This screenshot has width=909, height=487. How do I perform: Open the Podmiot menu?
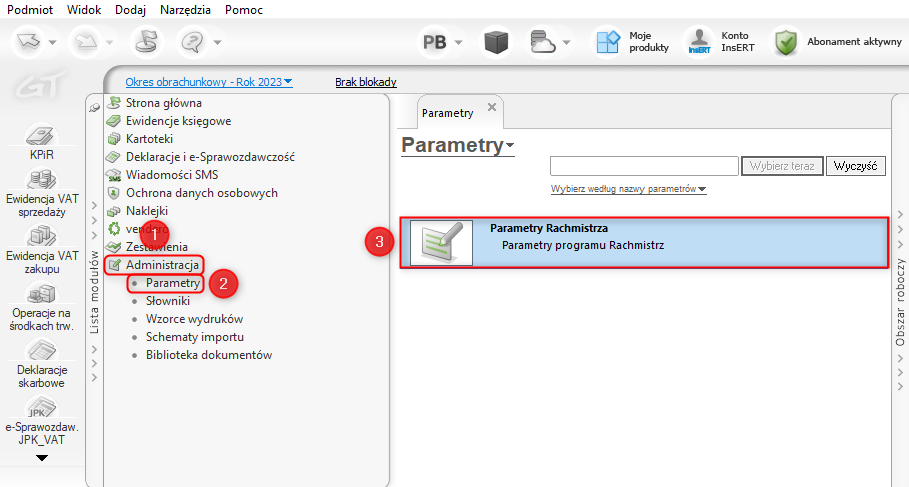31,8
